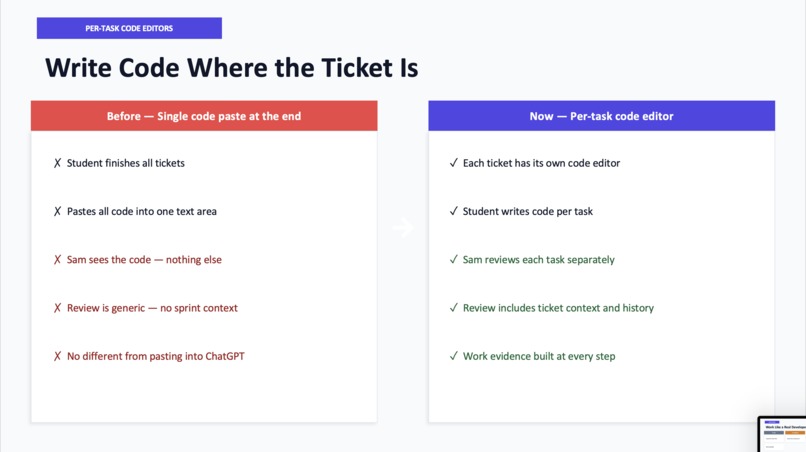Screen dimensions: 806x452
Task: Click the checkmark beside Review includes ticket context
Action: pyautogui.click(x=453, y=308)
